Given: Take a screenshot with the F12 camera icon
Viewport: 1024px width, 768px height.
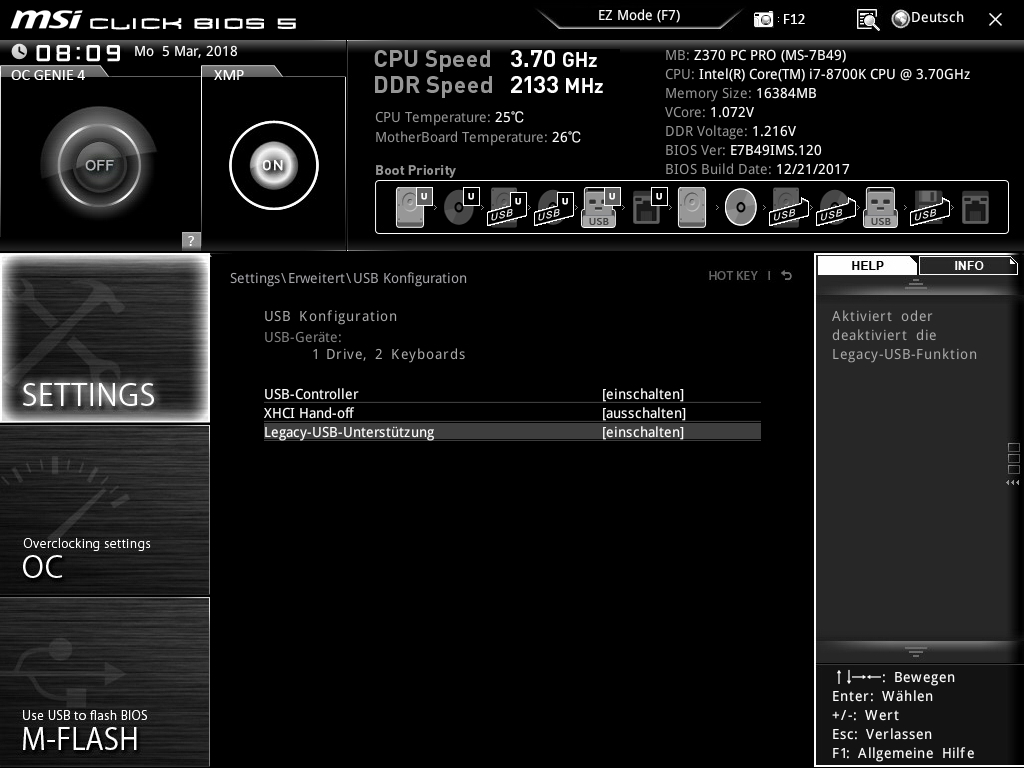Looking at the screenshot, I should click(x=763, y=19).
